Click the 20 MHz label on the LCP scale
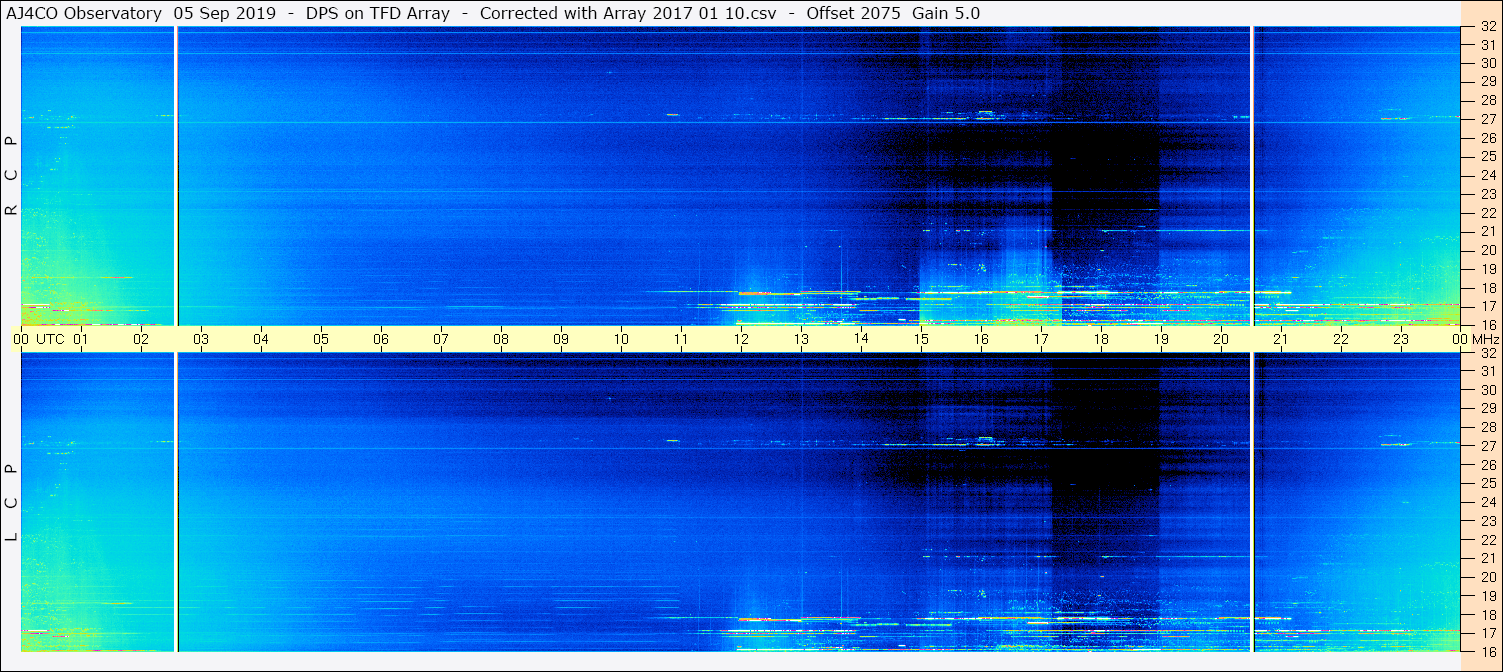Viewport: 1503px width, 672px height. tap(1488, 577)
